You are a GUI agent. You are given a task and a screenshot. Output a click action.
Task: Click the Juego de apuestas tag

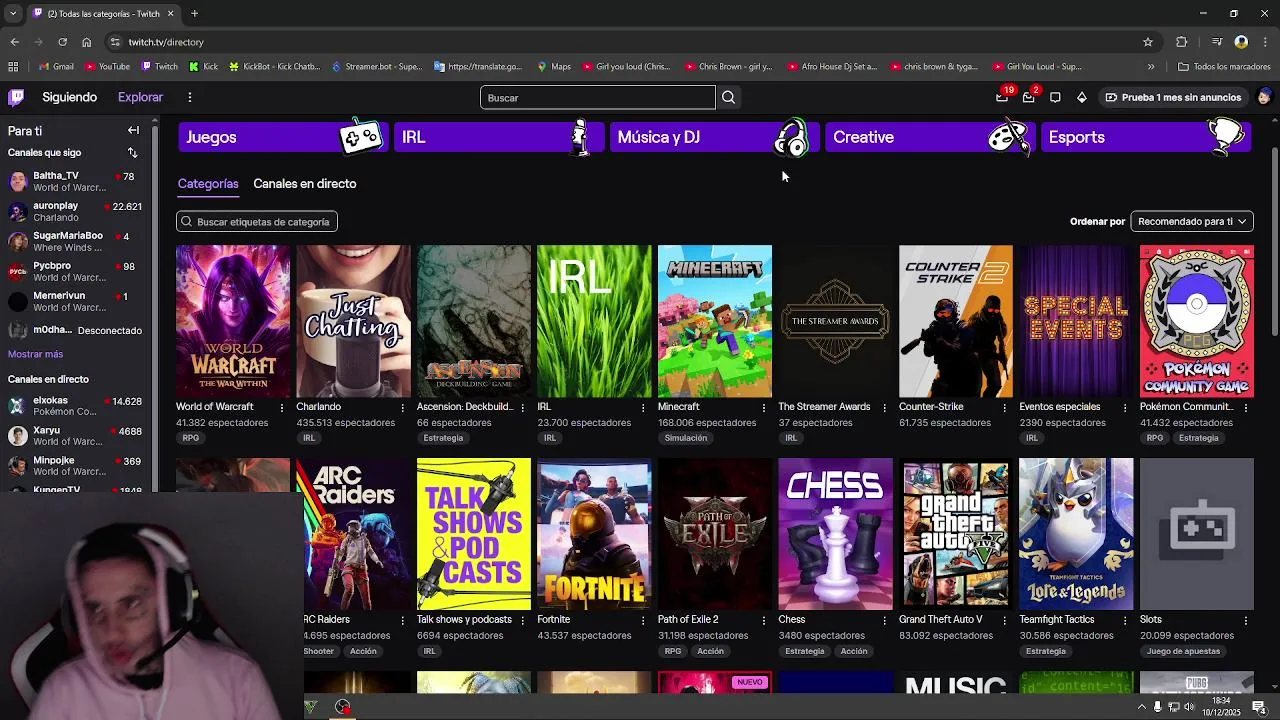coord(1183,651)
